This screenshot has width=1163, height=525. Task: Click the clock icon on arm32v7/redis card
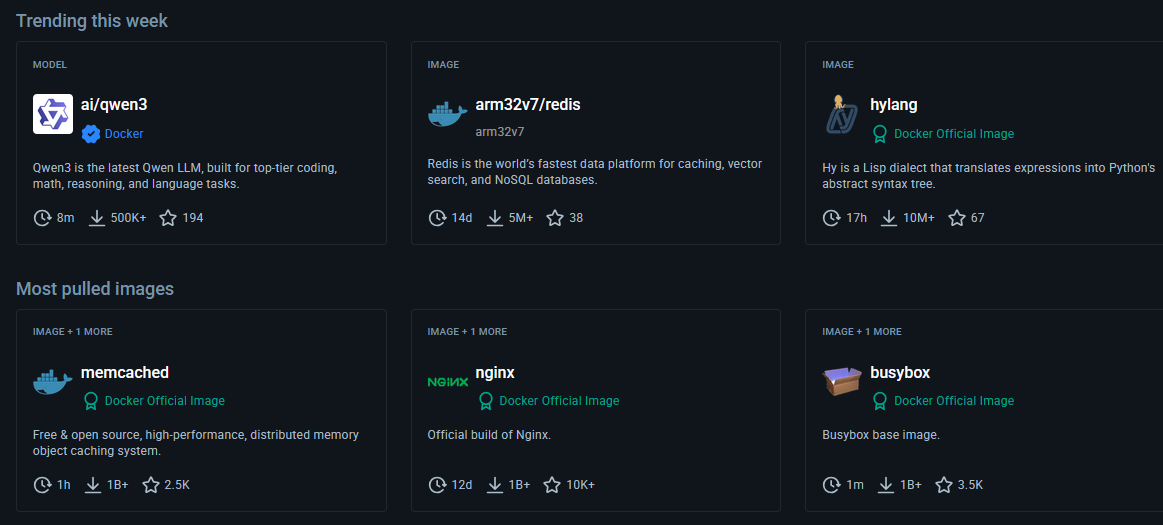point(438,218)
